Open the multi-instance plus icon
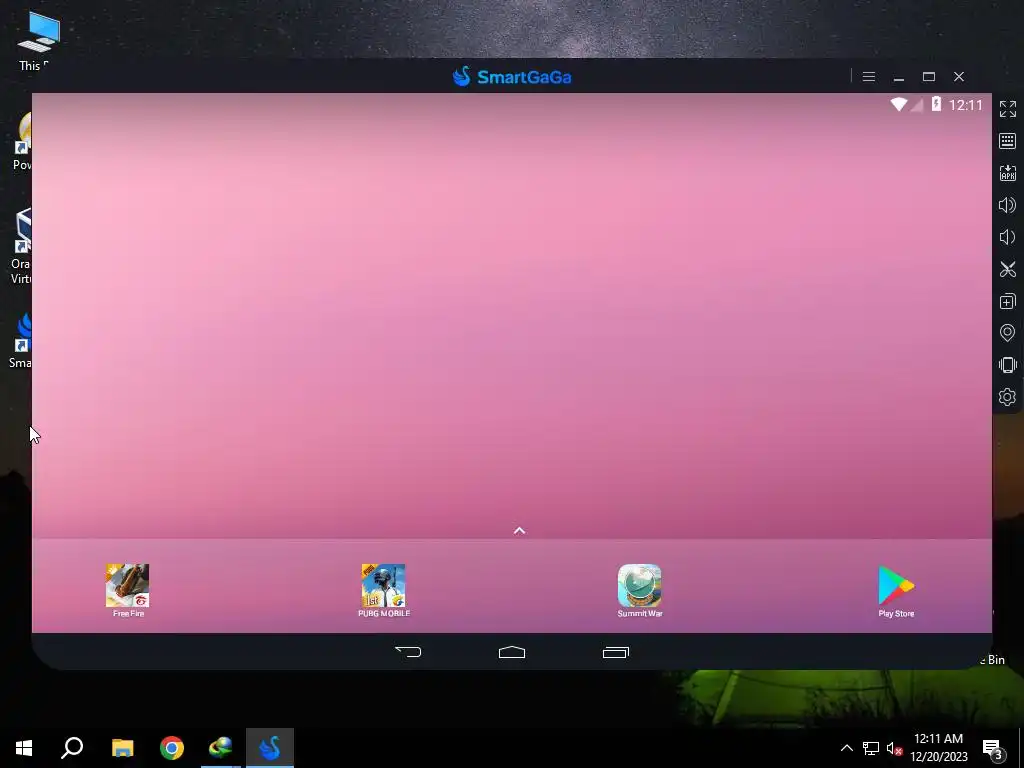 [x=1008, y=301]
